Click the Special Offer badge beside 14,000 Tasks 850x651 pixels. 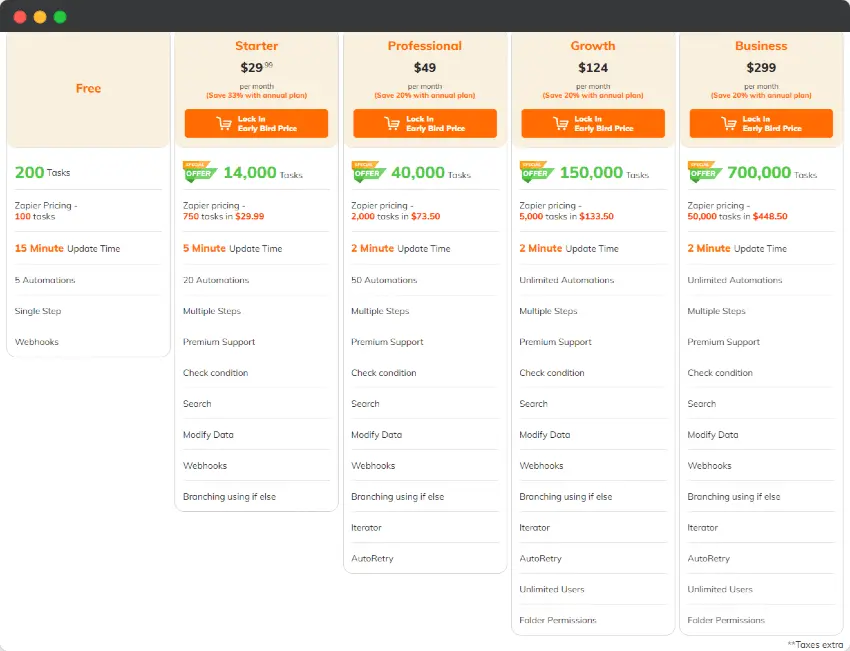coord(198,172)
